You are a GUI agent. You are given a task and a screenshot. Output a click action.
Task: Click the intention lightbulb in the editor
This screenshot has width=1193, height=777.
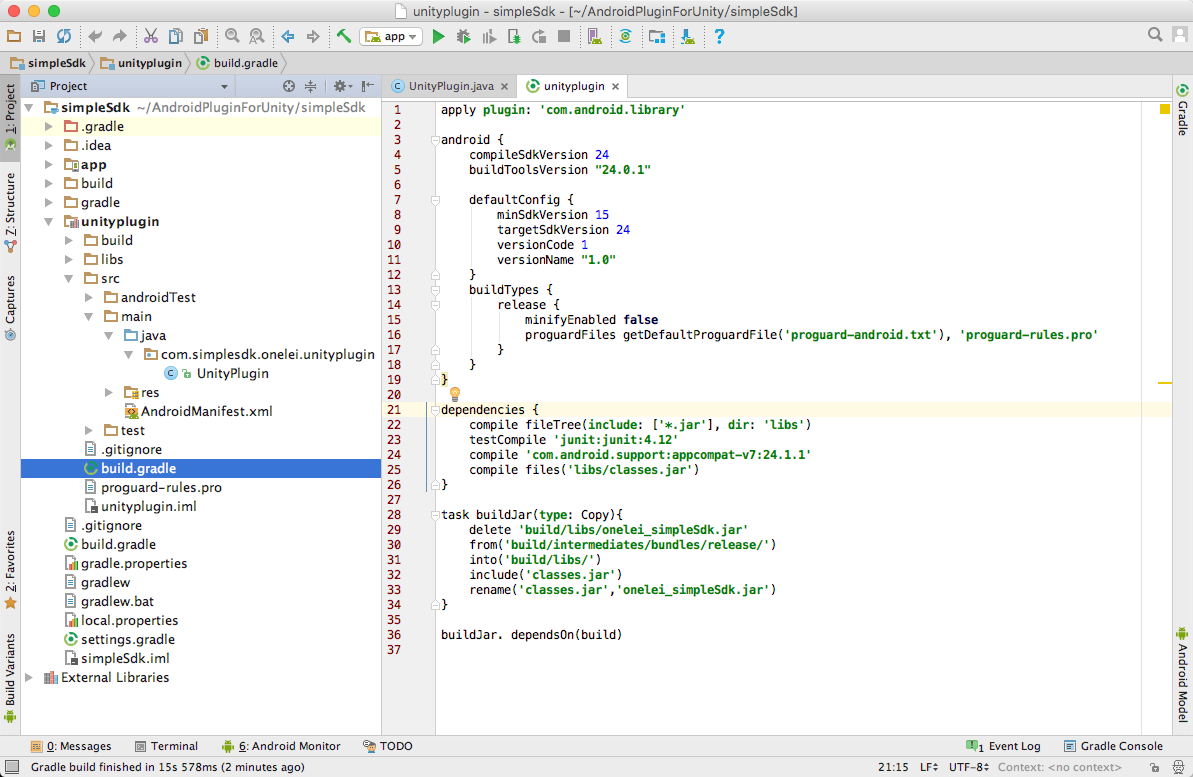point(454,394)
